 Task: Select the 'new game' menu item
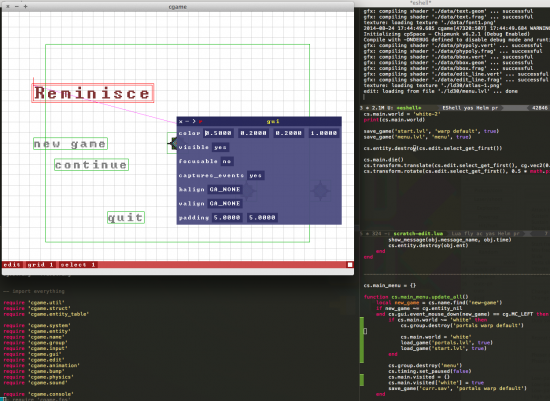tap(70, 143)
